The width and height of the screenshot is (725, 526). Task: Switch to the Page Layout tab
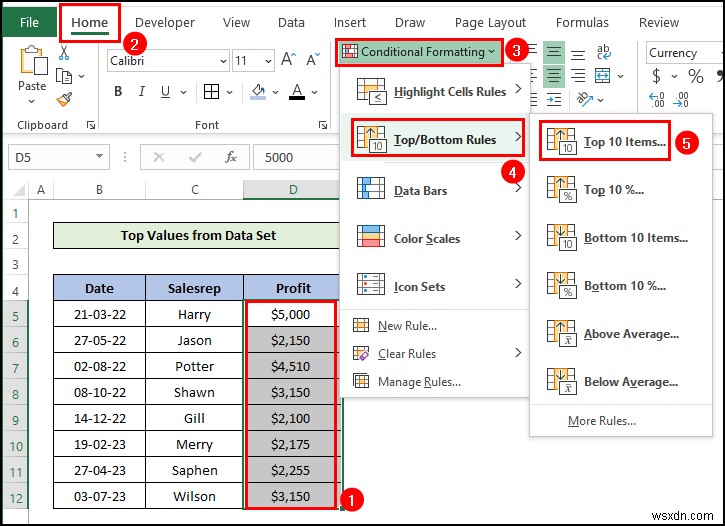pos(490,22)
